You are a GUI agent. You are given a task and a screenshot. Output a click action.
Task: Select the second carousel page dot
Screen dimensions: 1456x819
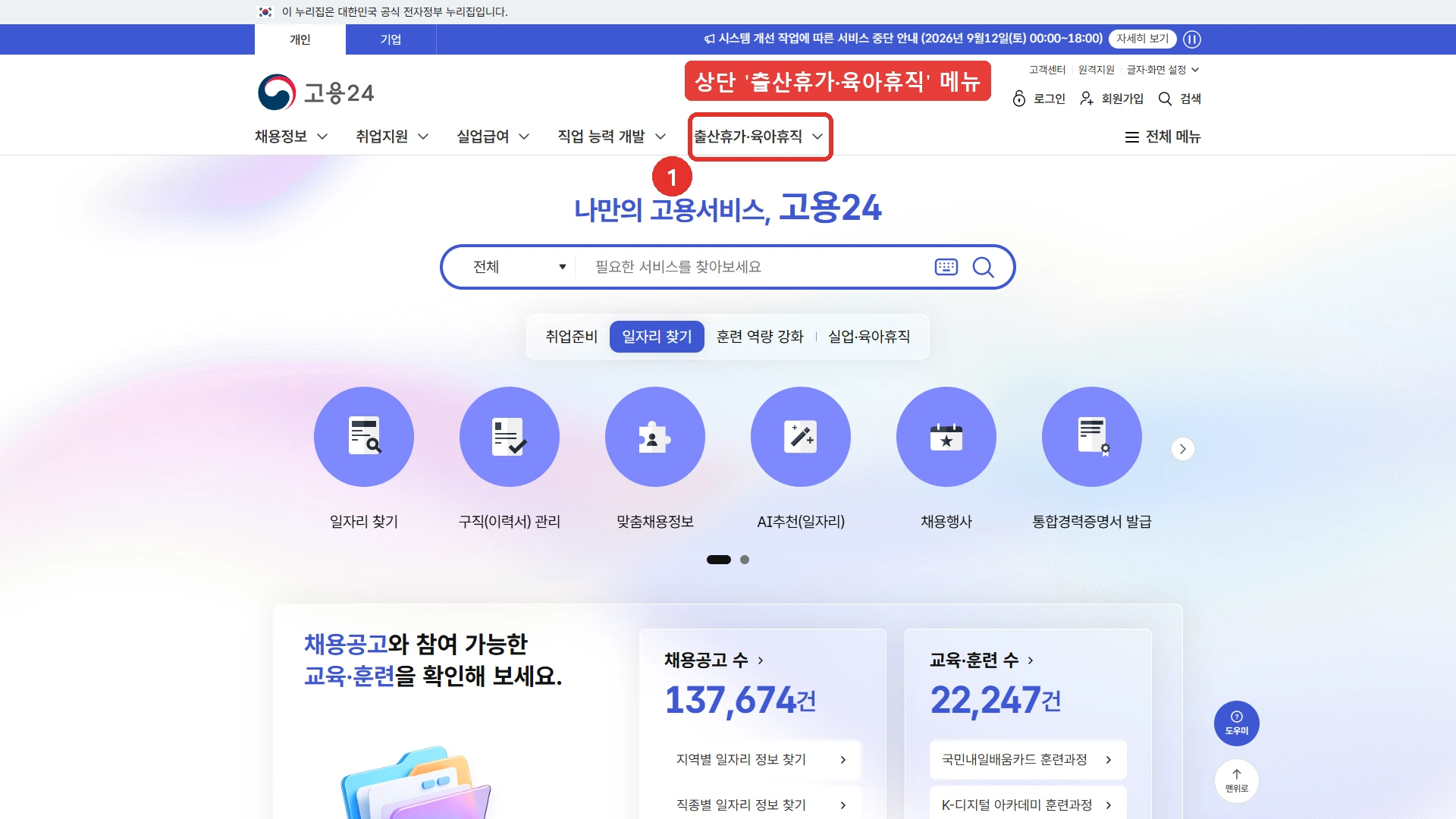[x=745, y=560]
